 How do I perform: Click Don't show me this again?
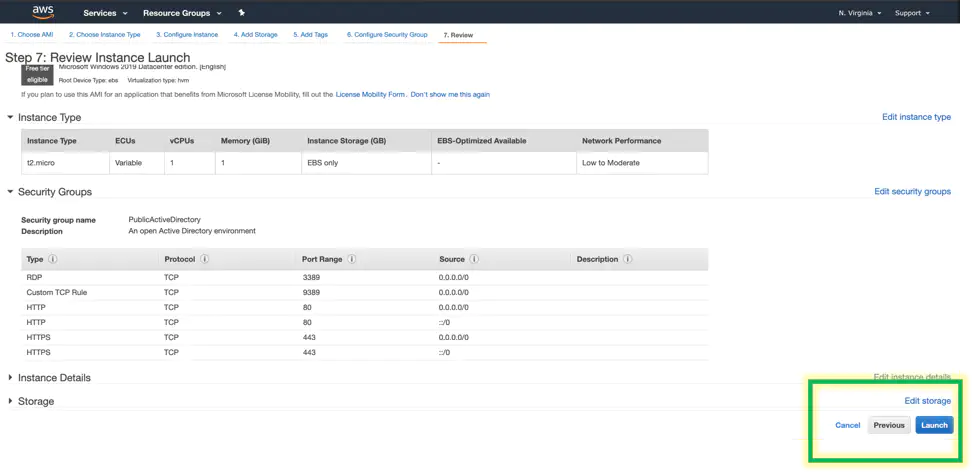tap(450, 94)
